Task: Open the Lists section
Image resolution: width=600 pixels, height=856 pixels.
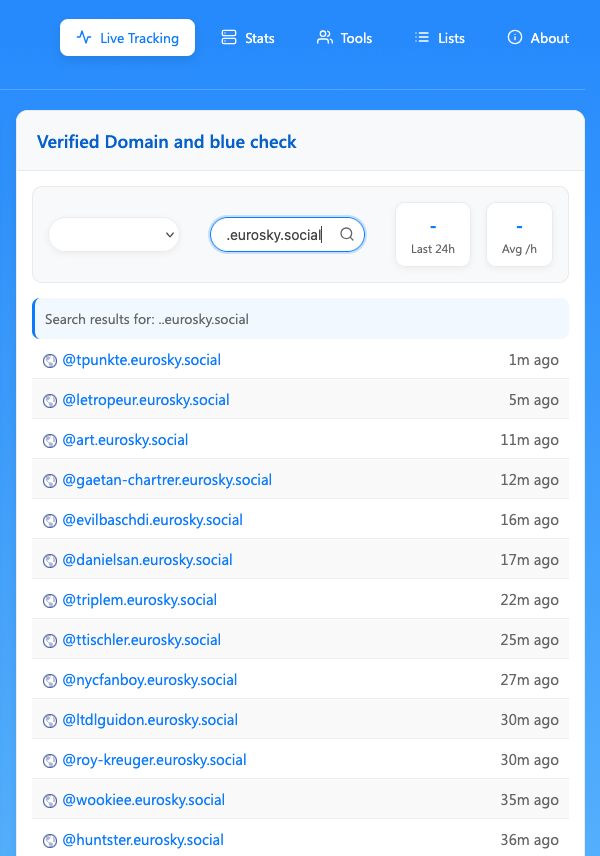Action: 440,38
